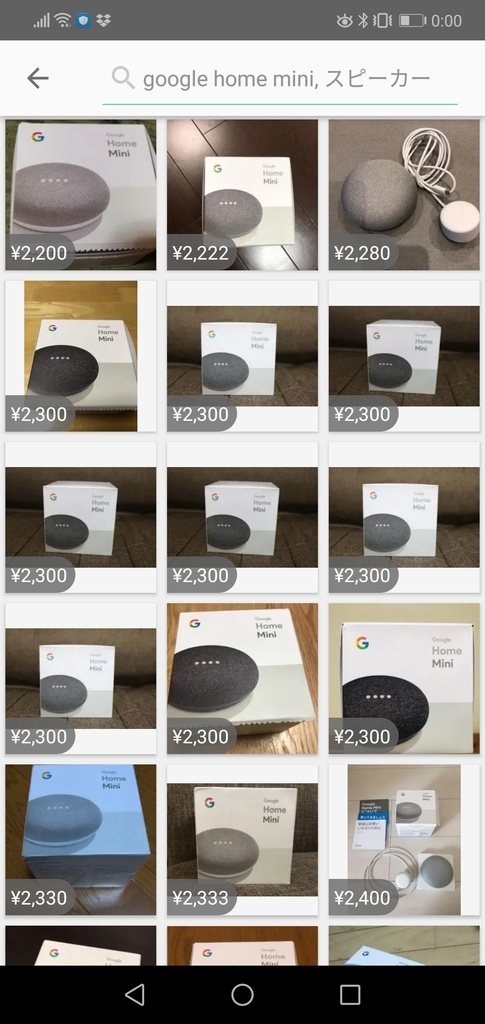Tap the search magnifier icon
Screen dimensions: 485x1024
tap(123, 78)
